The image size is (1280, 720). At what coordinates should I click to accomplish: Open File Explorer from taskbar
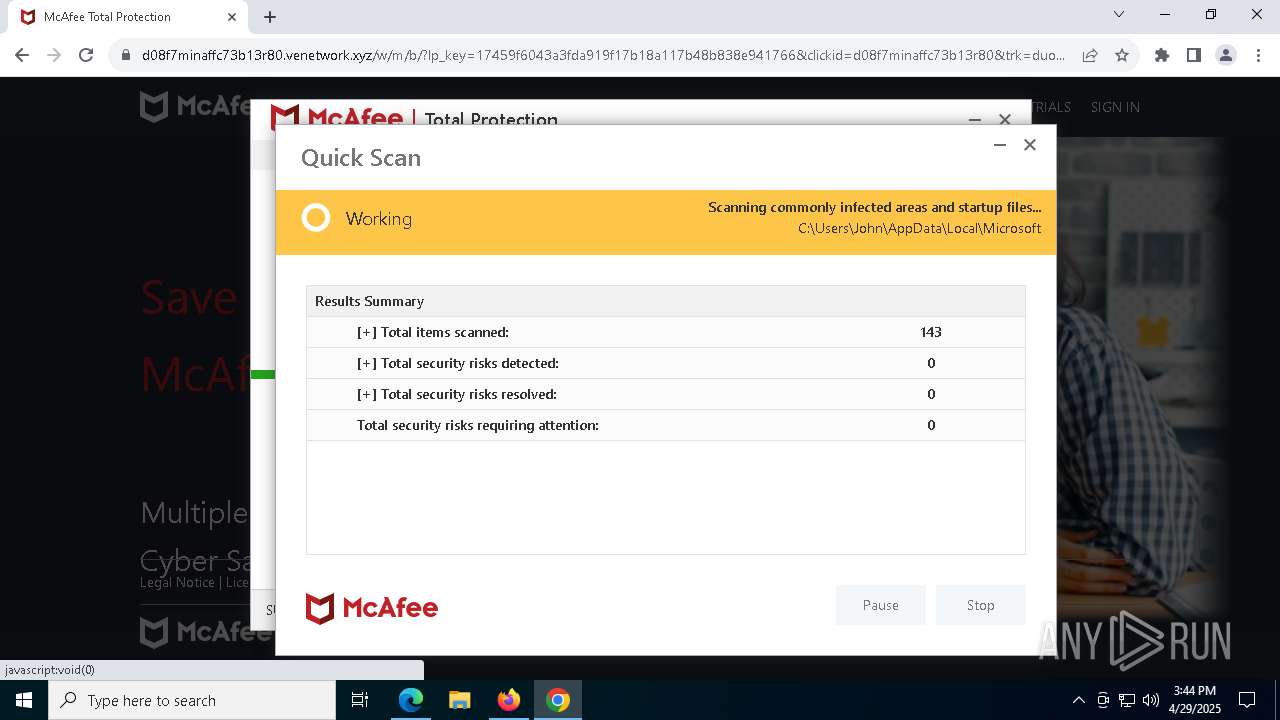pos(459,700)
